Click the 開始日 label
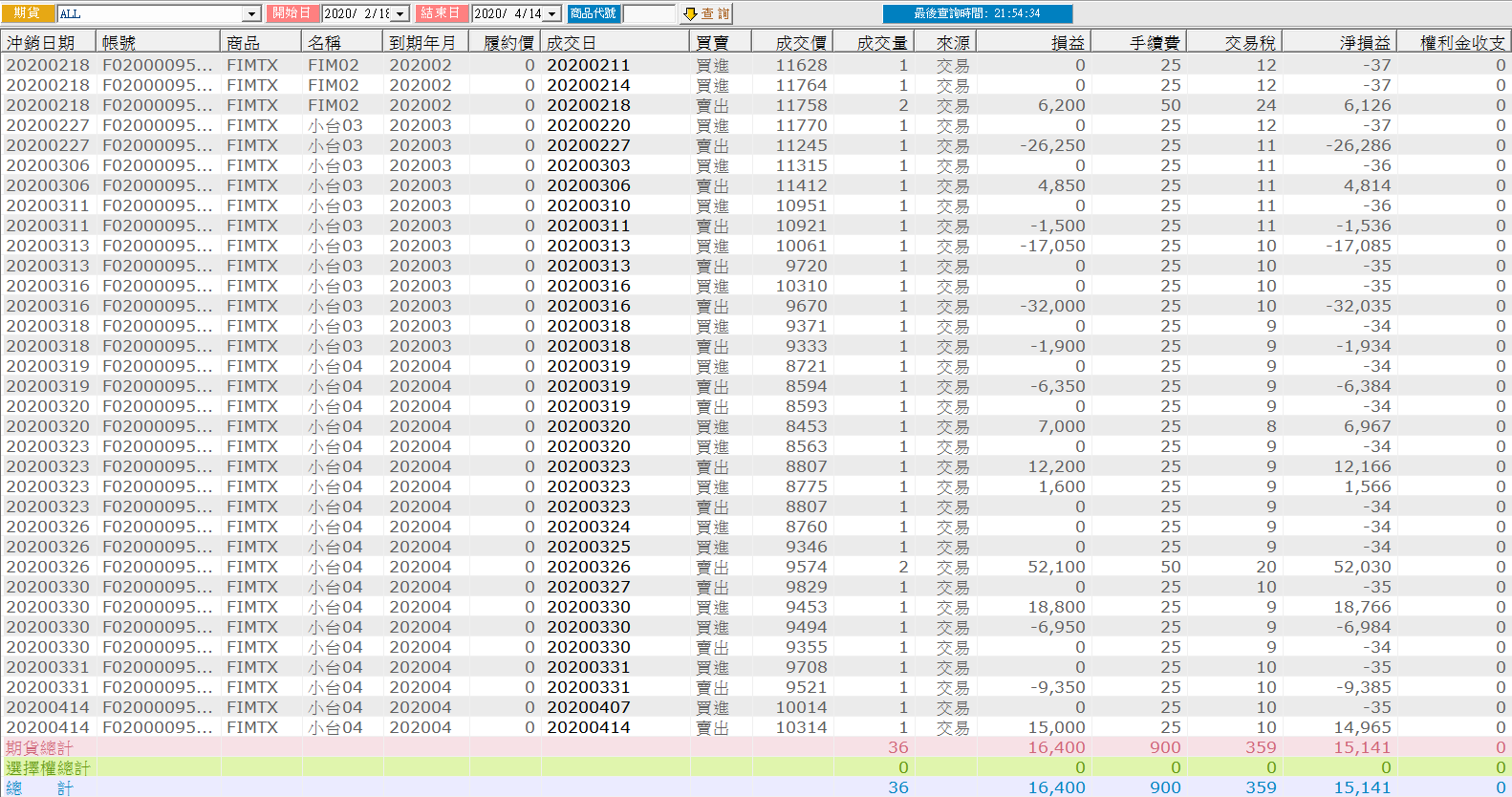 [292, 13]
